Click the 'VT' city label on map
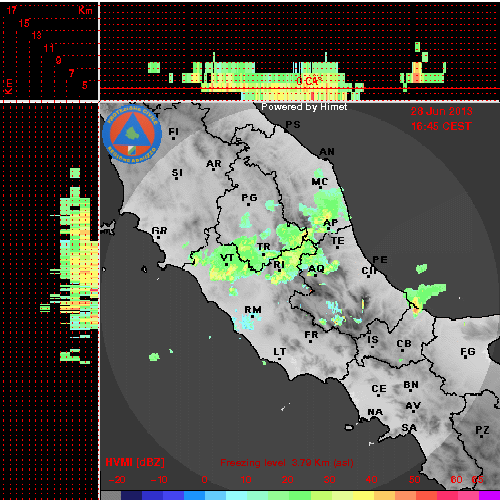This screenshot has width=500, height=500. click(227, 258)
